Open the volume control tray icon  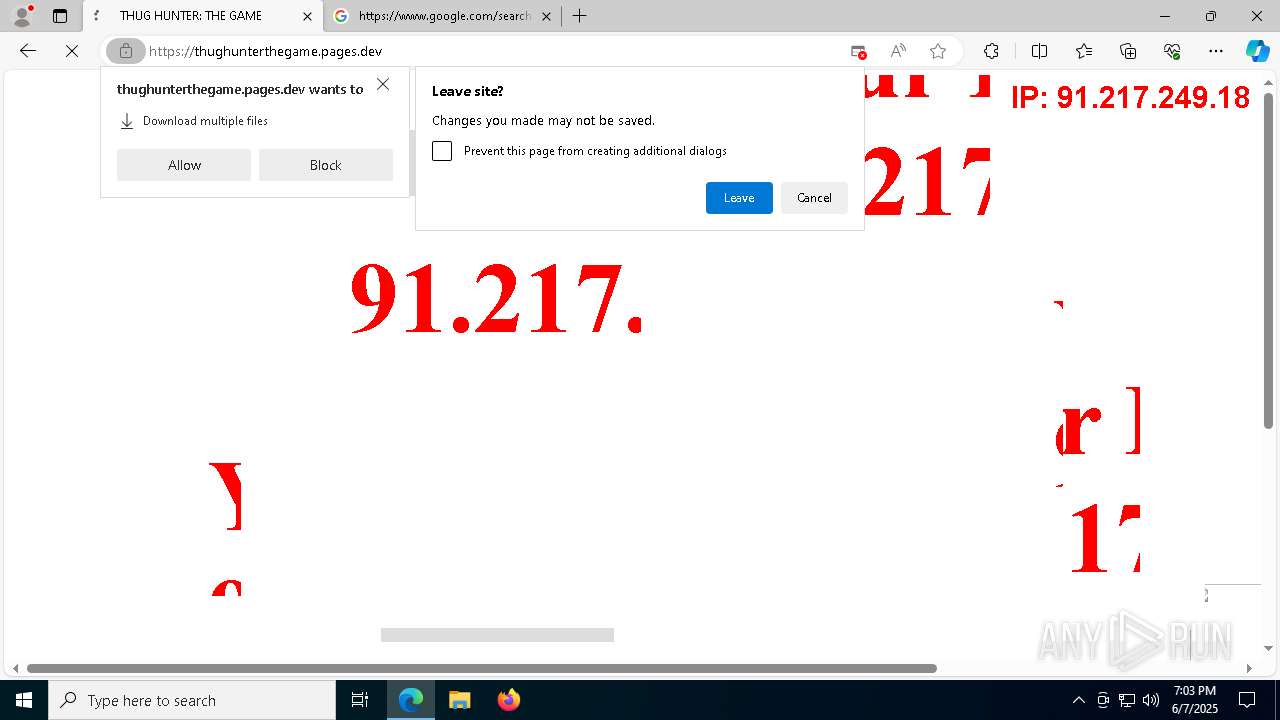tap(1151, 700)
